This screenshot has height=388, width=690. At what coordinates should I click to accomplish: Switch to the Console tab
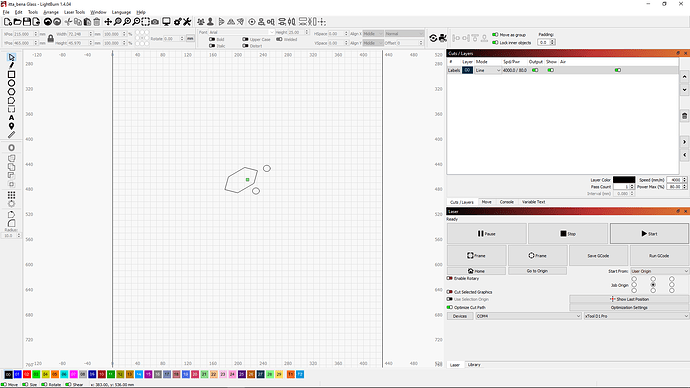click(x=506, y=202)
